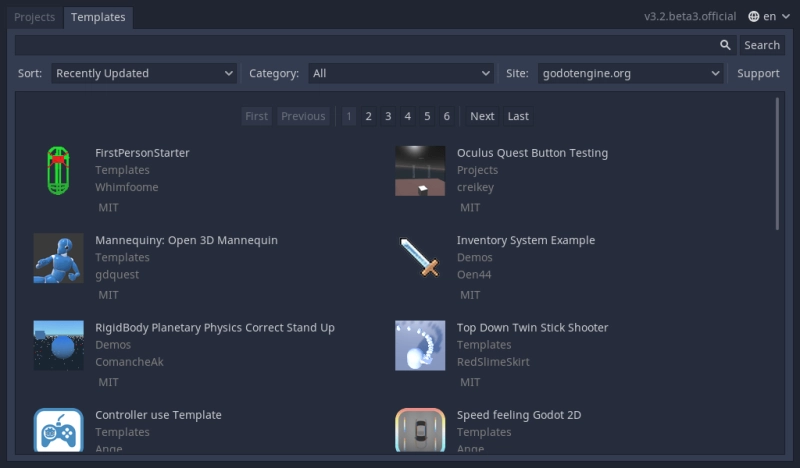Image resolution: width=800 pixels, height=468 pixels.
Task: Expand the Sort dropdown Recently Updated
Action: 144,73
